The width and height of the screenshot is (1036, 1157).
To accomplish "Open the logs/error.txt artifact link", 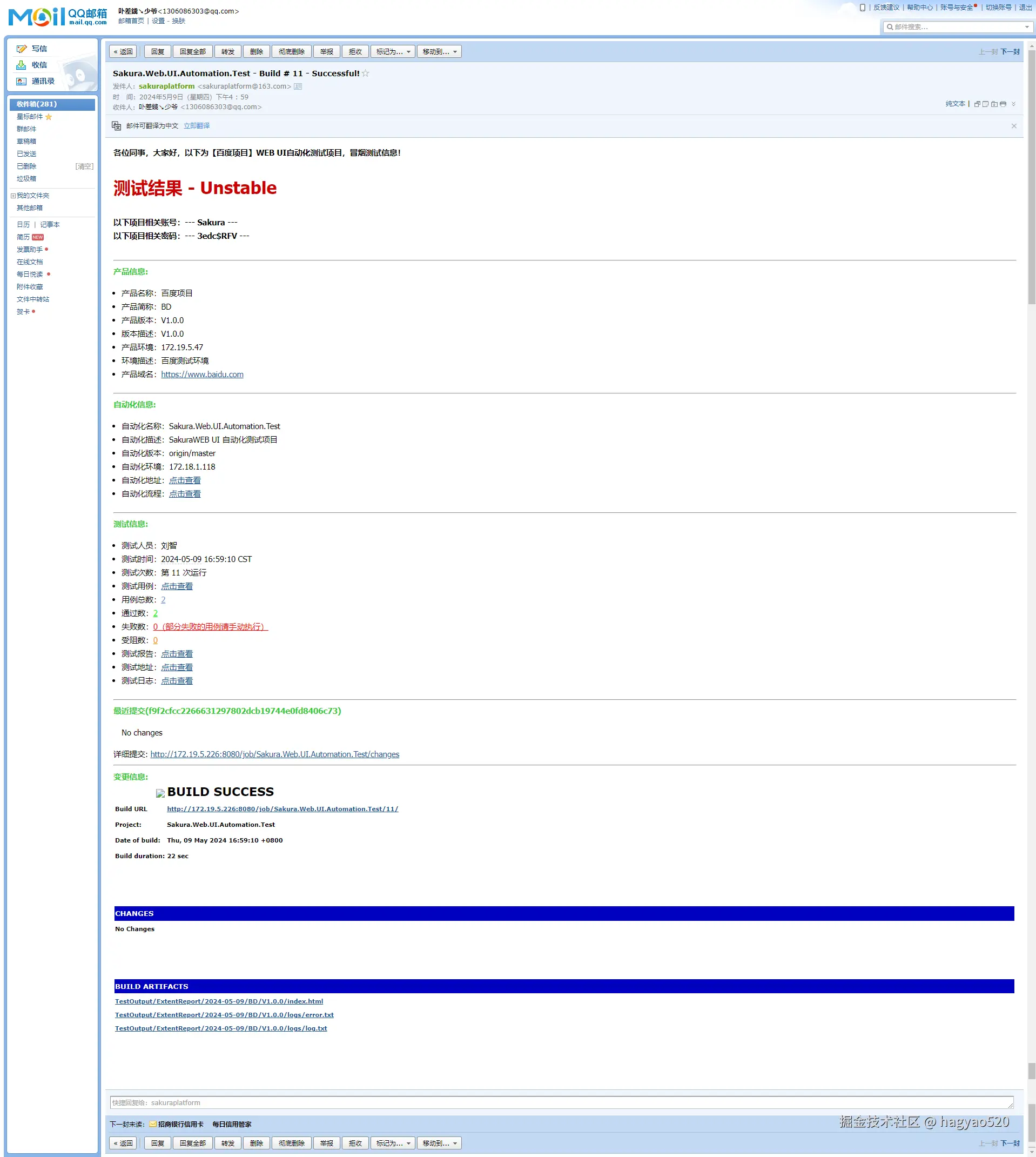I will pyautogui.click(x=224, y=1015).
